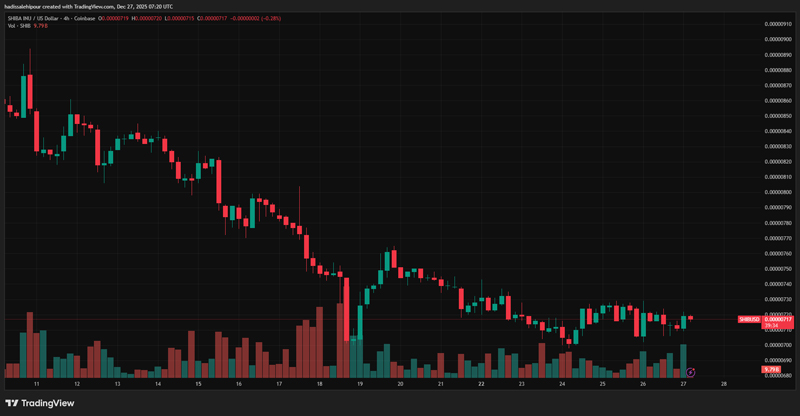The image size is (800, 416).
Task: Click the current price label 0.00000717 on axis
Action: click(x=779, y=319)
